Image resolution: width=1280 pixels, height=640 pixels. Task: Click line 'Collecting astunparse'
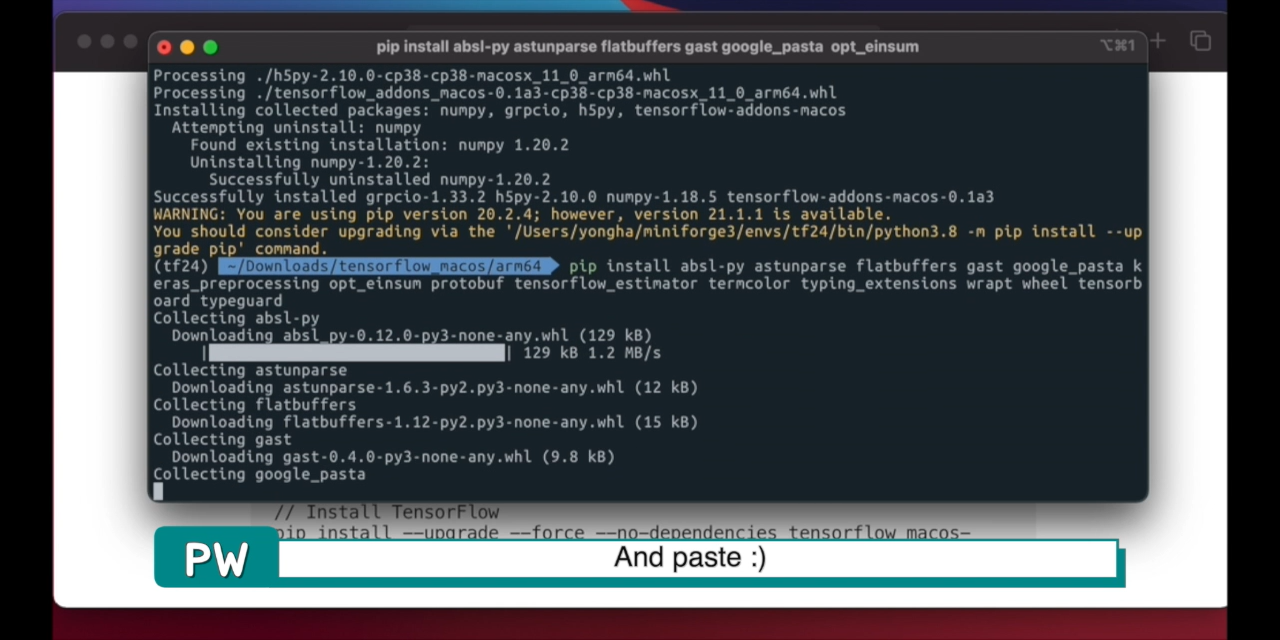250,370
